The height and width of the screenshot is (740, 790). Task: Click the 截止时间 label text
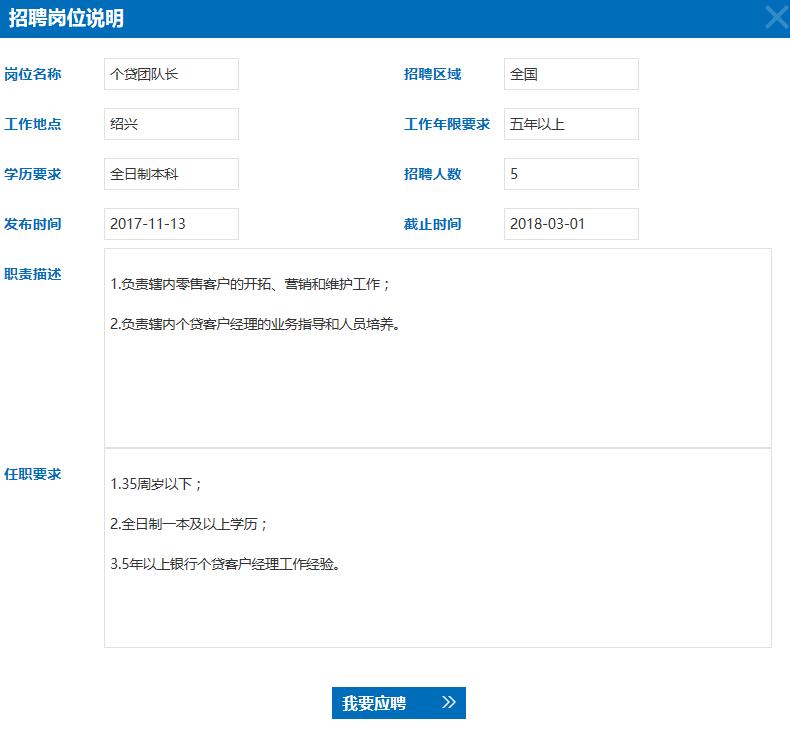[x=432, y=224]
